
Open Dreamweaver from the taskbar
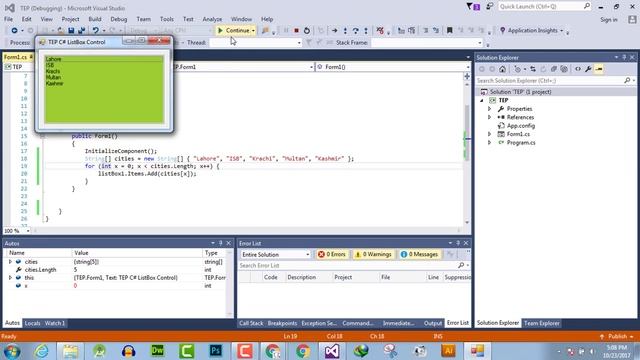158,351
